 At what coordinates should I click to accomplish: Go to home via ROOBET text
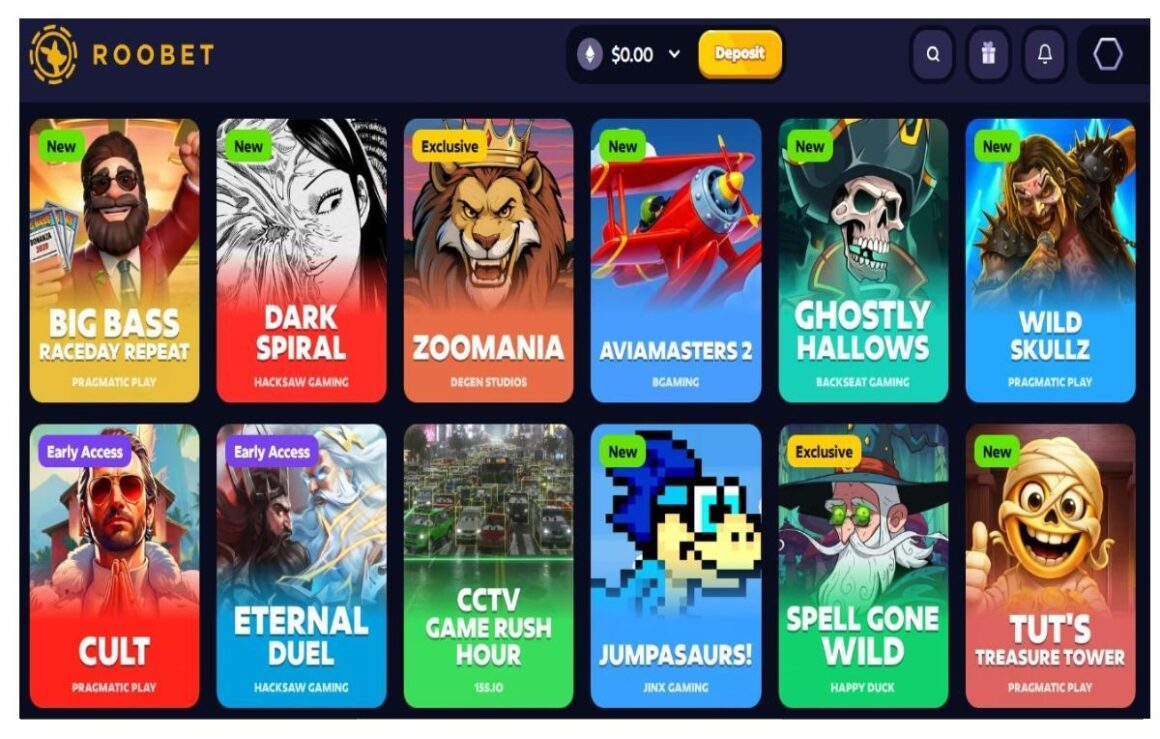point(153,55)
